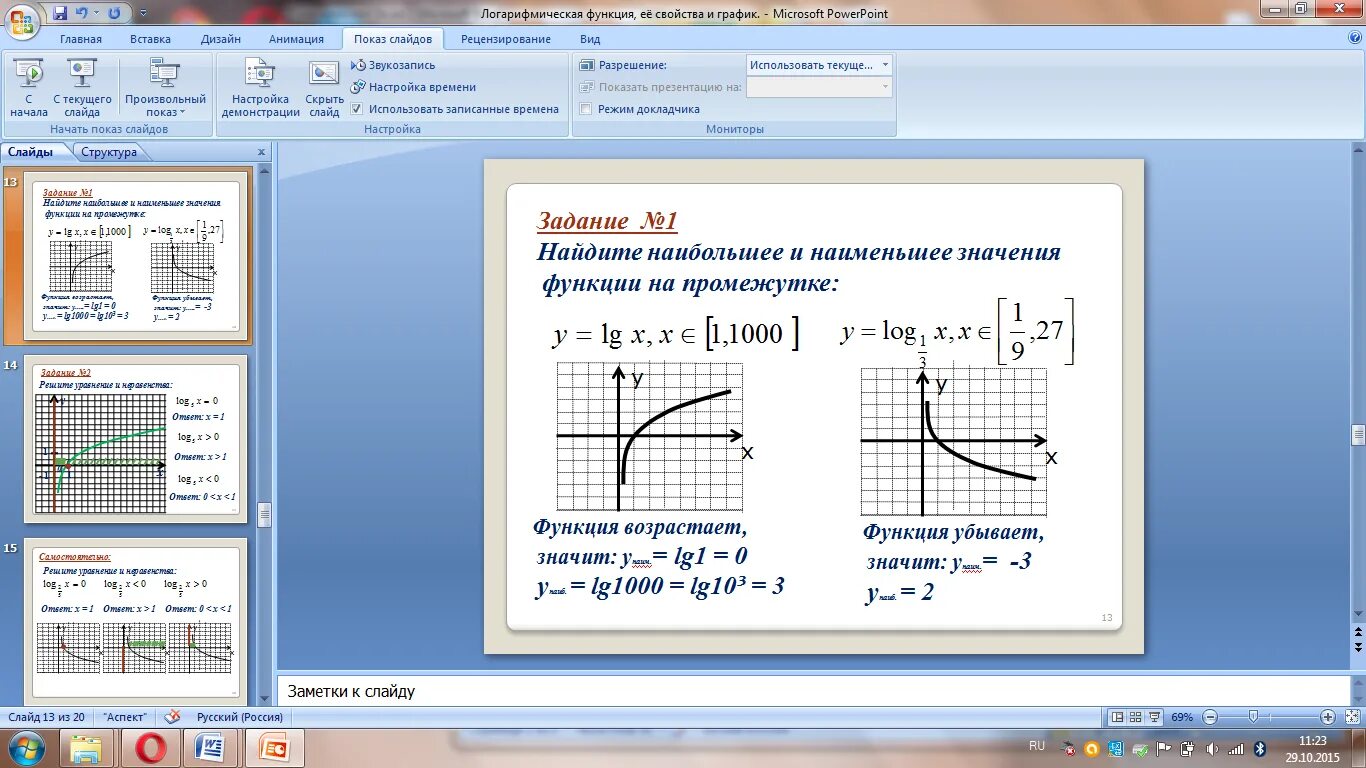The height and width of the screenshot is (768, 1366).
Task: Click volume speaker tray icon
Action: [x=1212, y=749]
